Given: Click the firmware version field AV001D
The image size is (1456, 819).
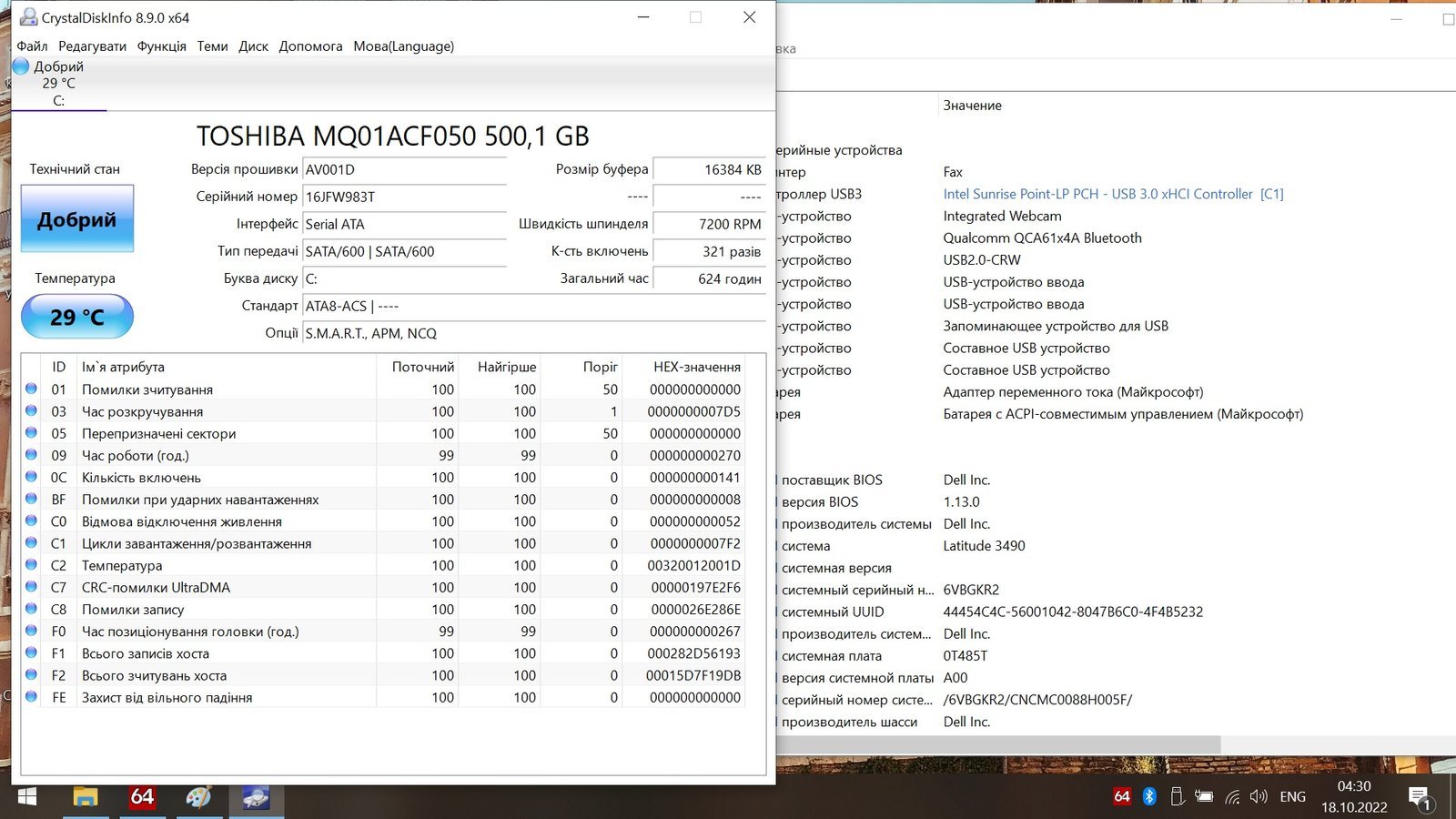Looking at the screenshot, I should click(x=404, y=169).
